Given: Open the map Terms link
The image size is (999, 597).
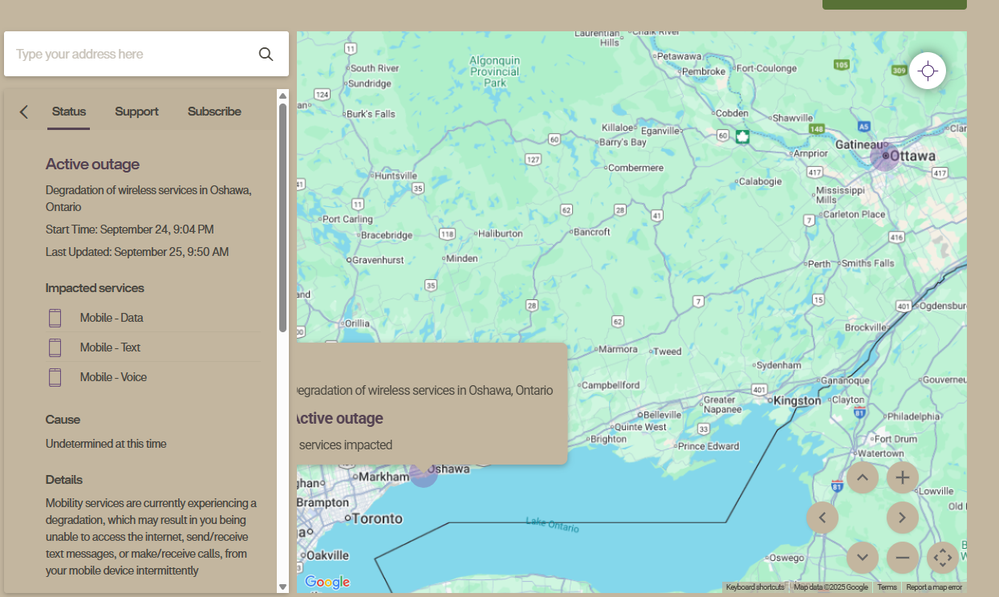Looking at the screenshot, I should tap(887, 587).
